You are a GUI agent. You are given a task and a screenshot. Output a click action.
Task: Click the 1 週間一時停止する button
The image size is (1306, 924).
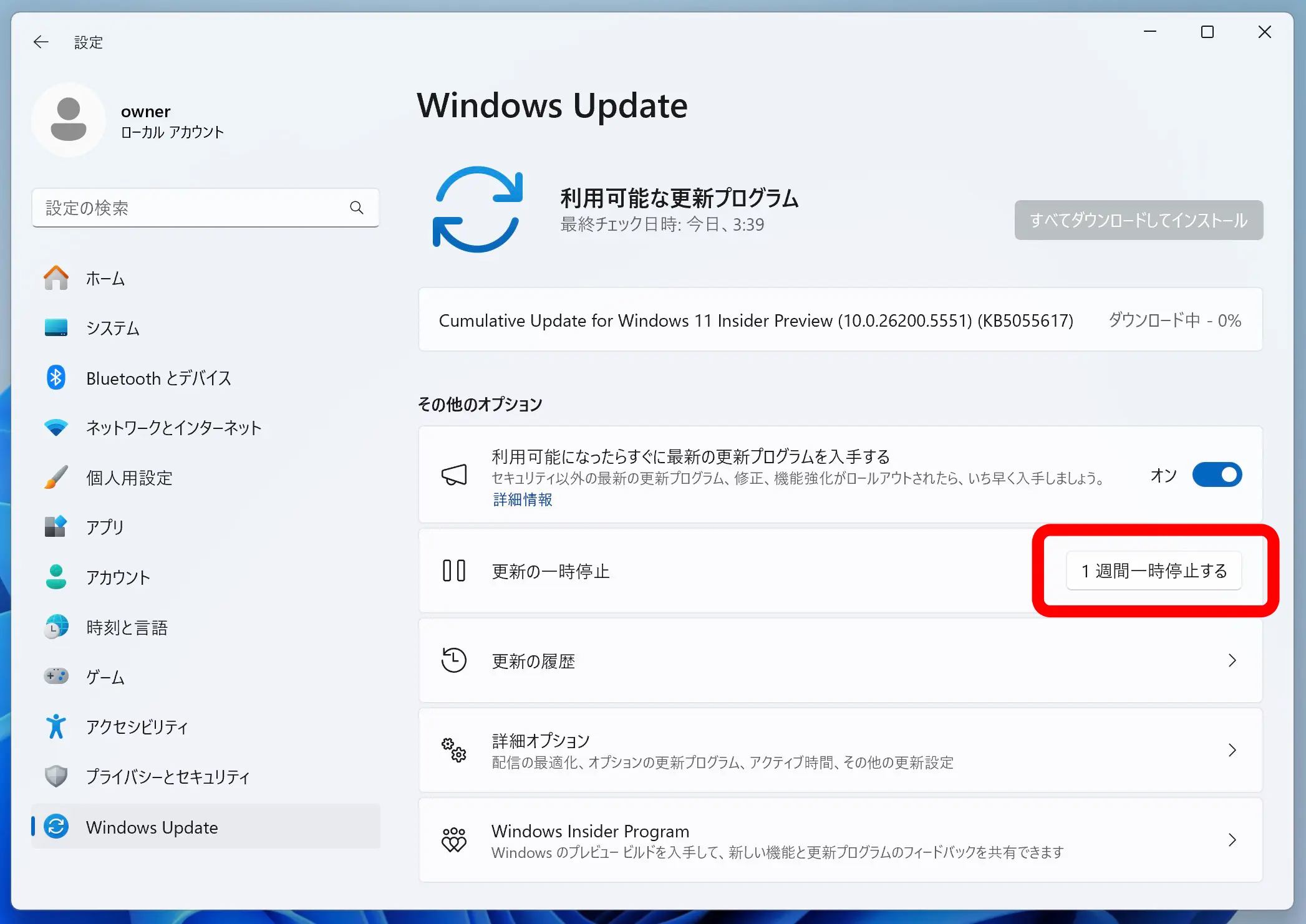coord(1154,570)
